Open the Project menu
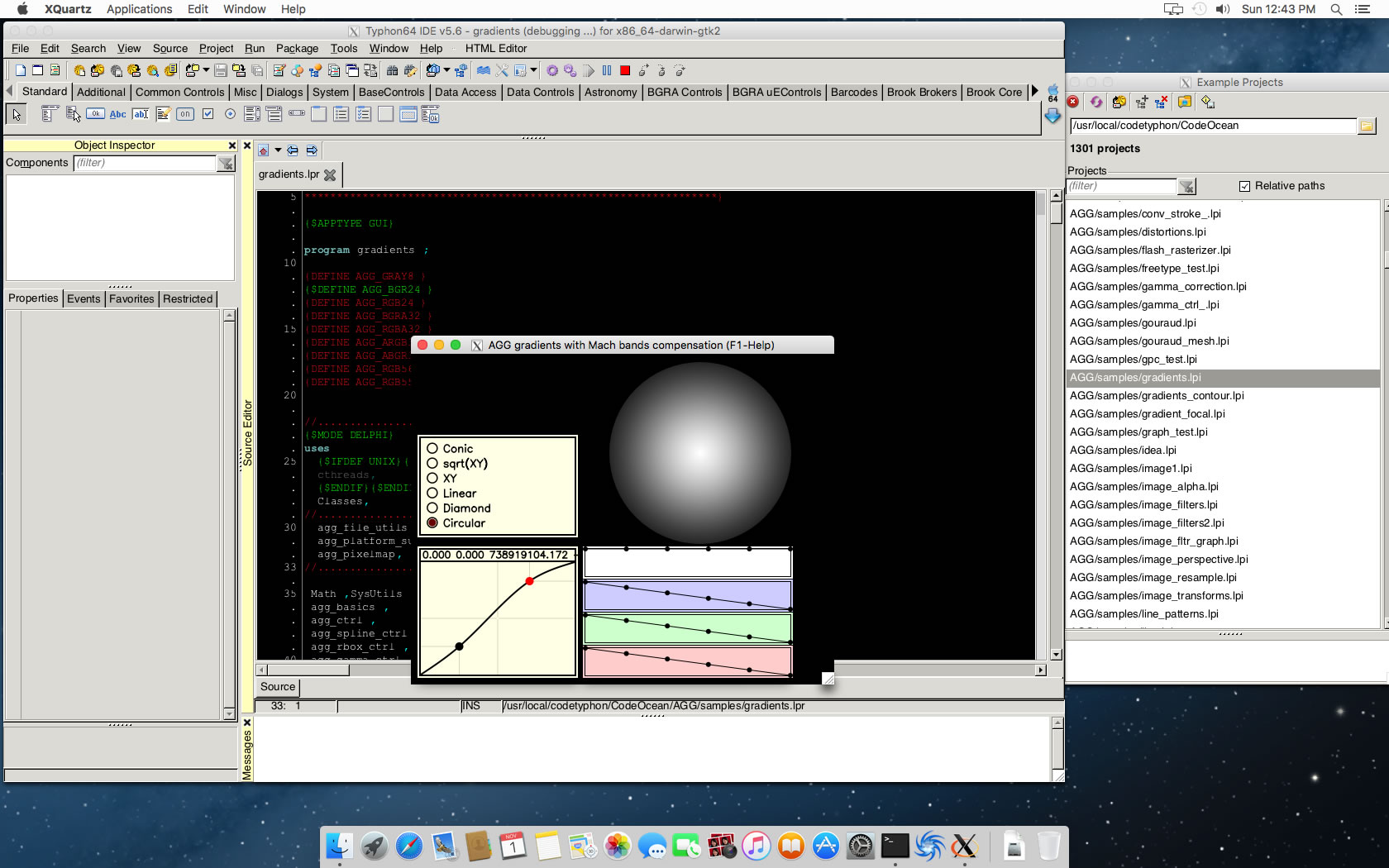The width and height of the screenshot is (1389, 868). pos(216,49)
